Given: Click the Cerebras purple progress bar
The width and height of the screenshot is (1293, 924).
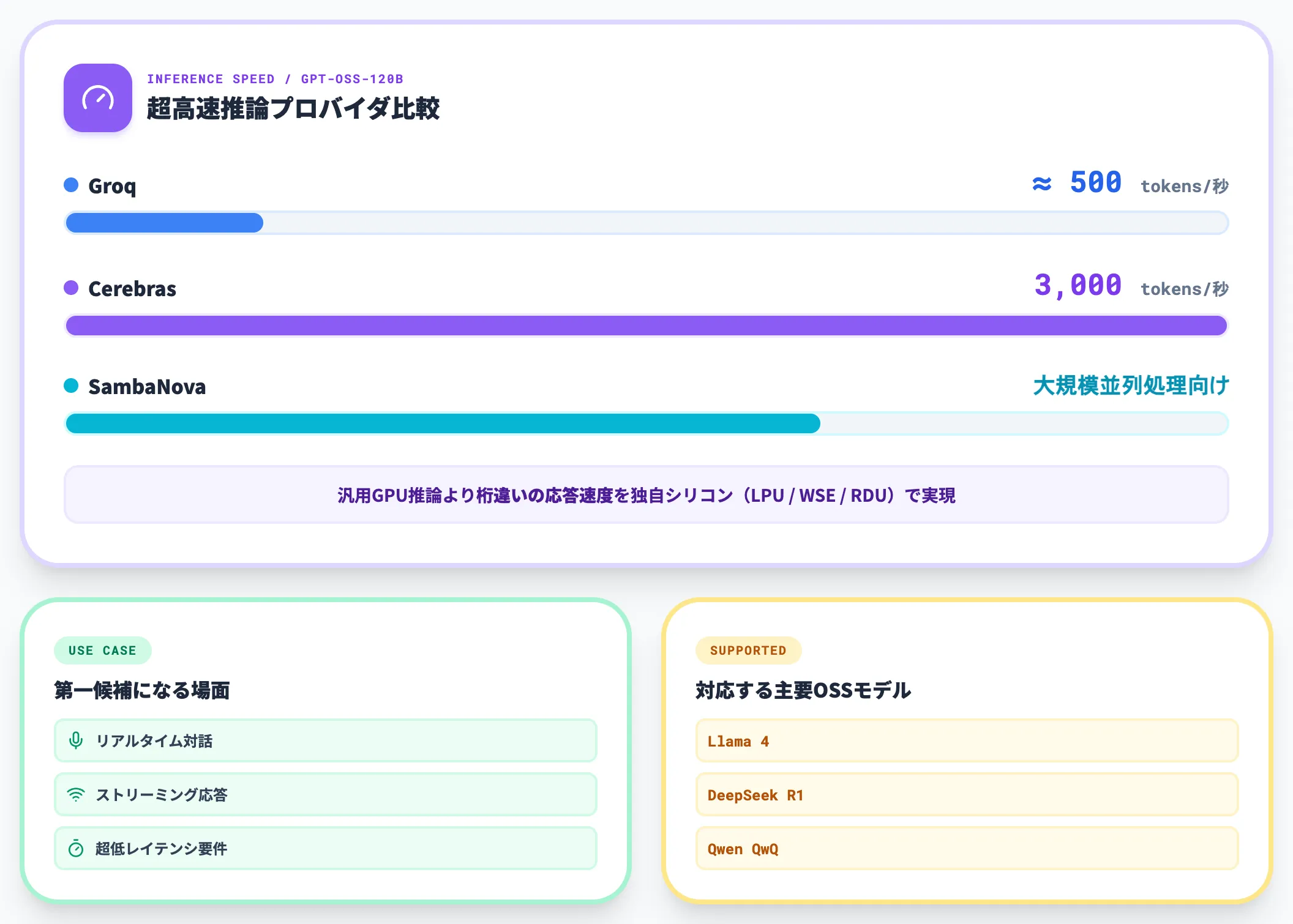Looking at the screenshot, I should 646,326.
